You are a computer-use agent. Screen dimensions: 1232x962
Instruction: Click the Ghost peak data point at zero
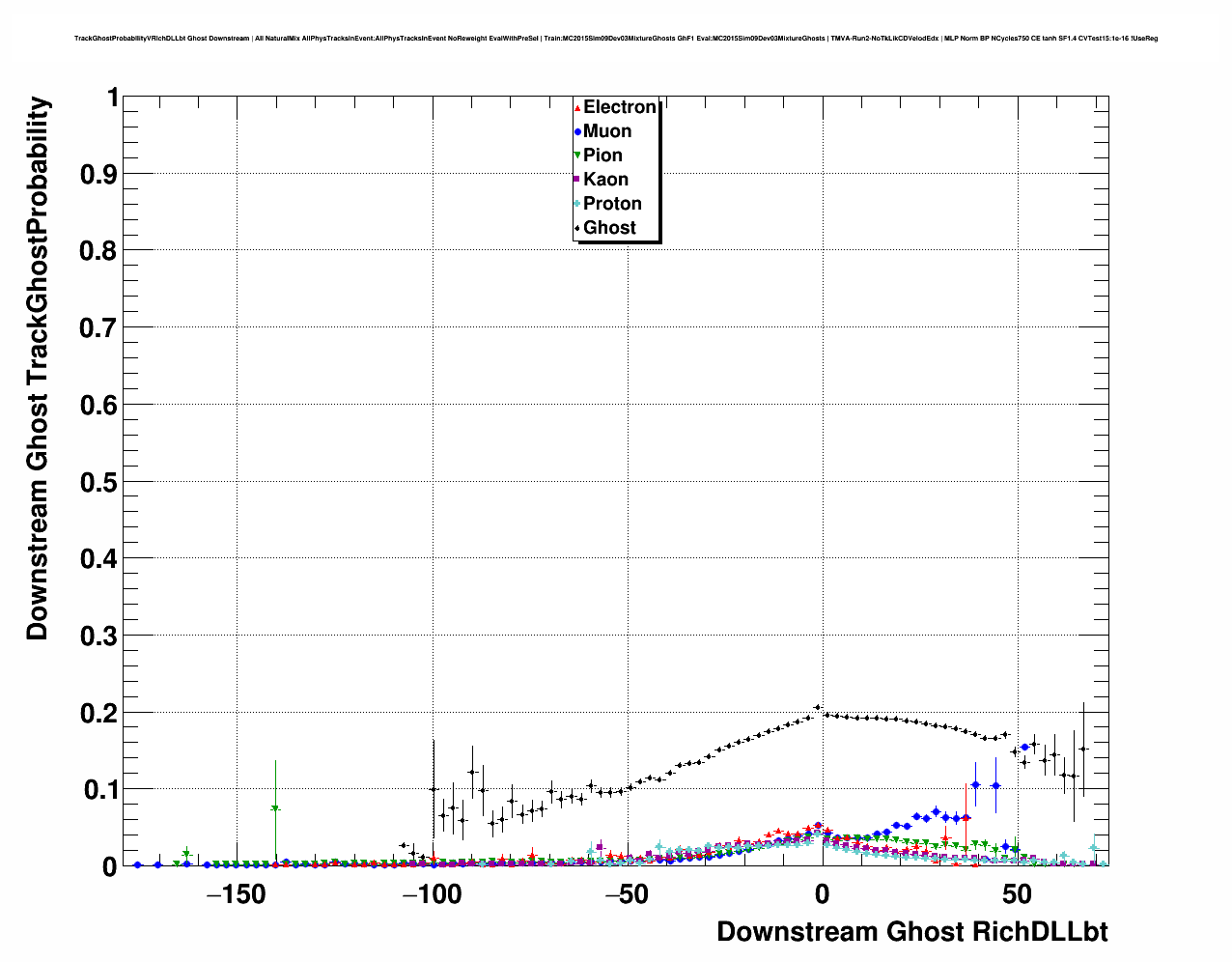pyautogui.click(x=818, y=708)
